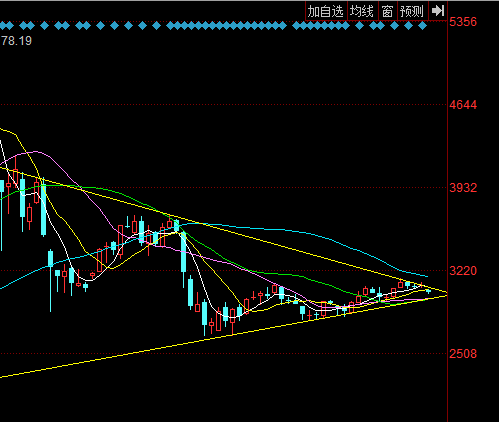
Task: Jump to latest with the arrow-to-bar icon
Action: pos(438,11)
